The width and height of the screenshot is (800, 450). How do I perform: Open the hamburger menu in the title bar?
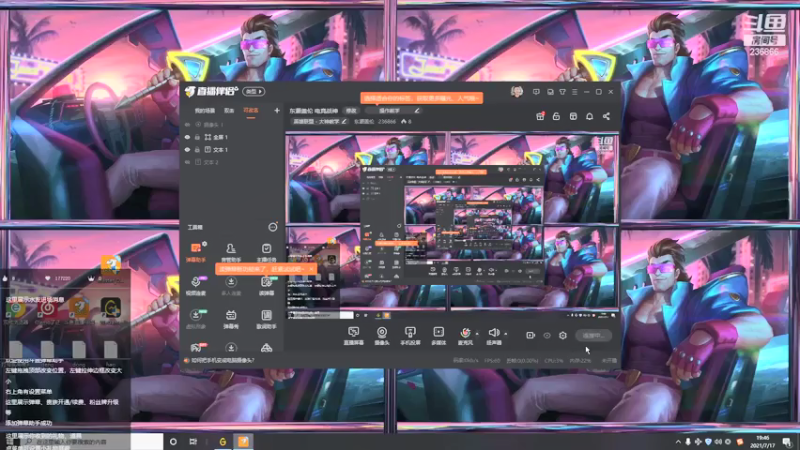574,92
